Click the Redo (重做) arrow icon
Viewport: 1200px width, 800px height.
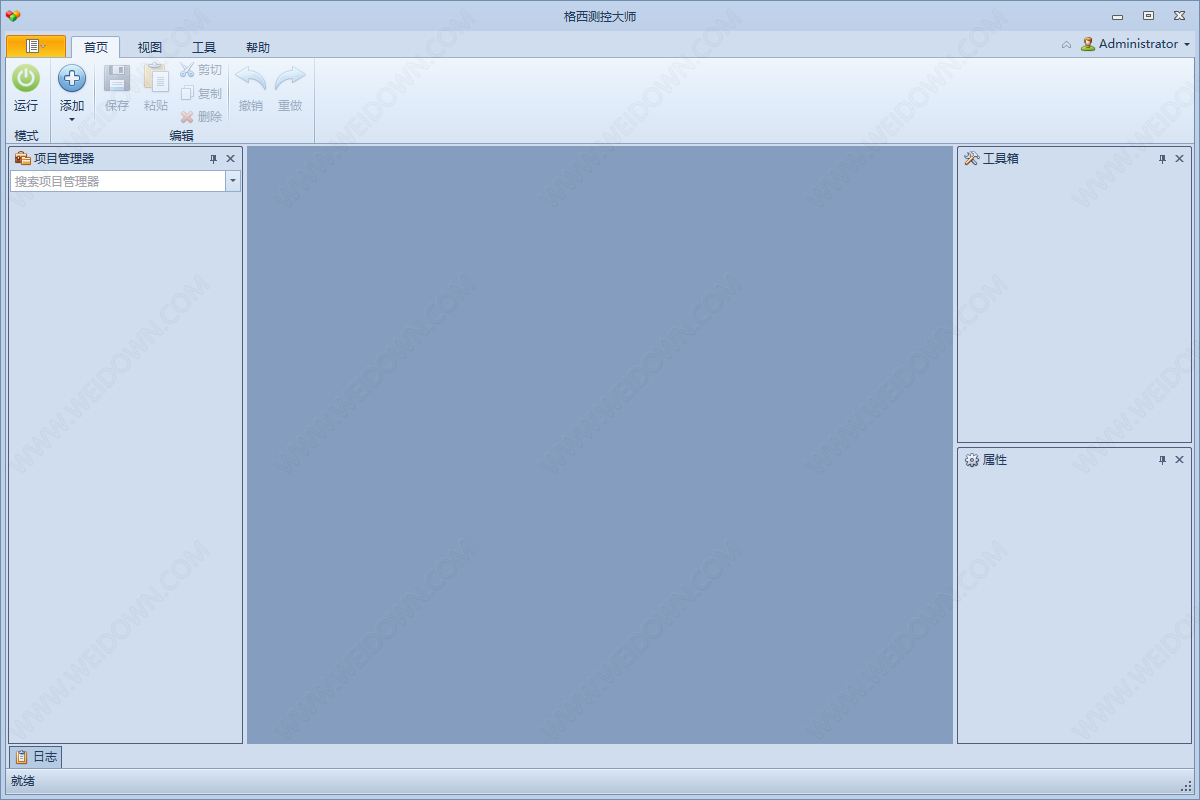(x=290, y=78)
